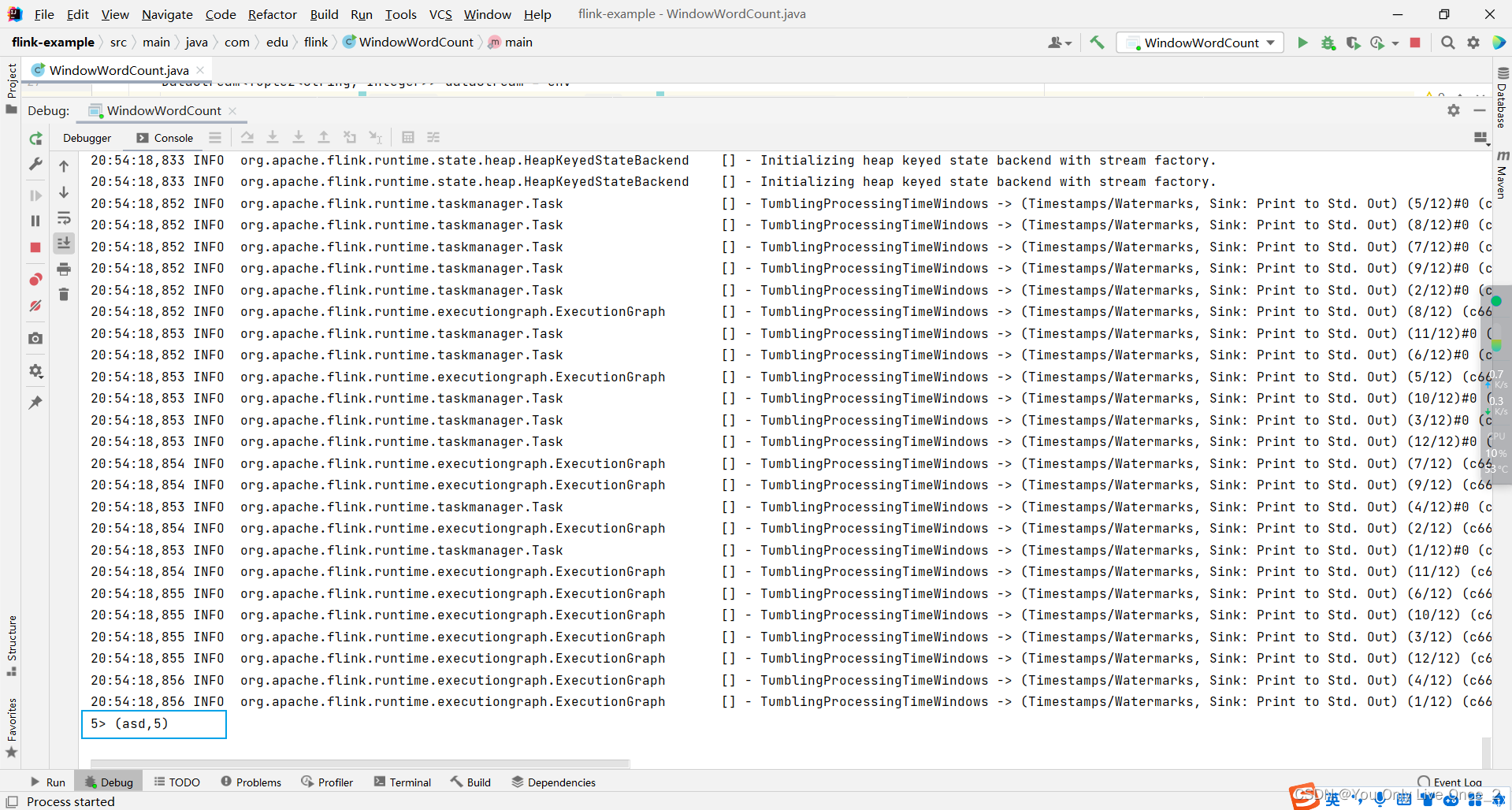Toggle scroll to end of console
Screen dimensions: 1512x810
(x=64, y=243)
